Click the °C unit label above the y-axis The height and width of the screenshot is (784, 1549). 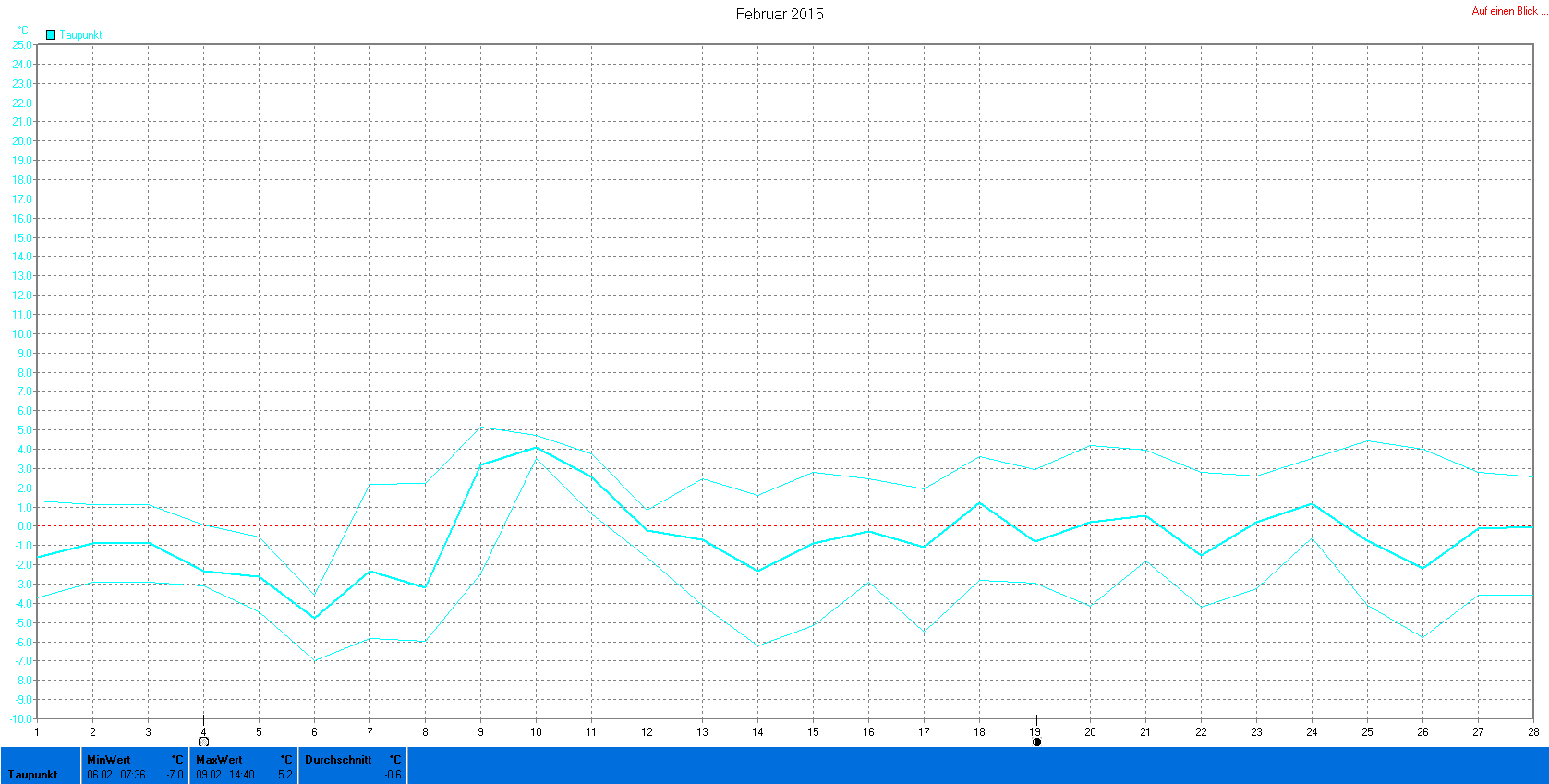click(x=23, y=30)
